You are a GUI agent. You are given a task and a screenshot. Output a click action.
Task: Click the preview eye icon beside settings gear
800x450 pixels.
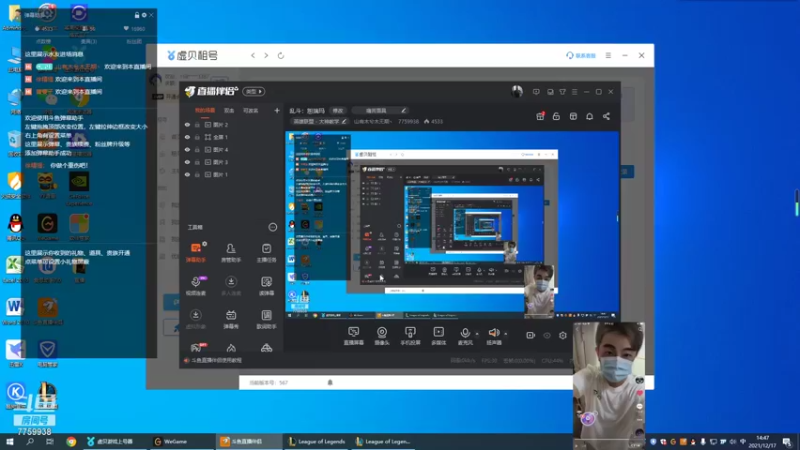pyautogui.click(x=547, y=335)
